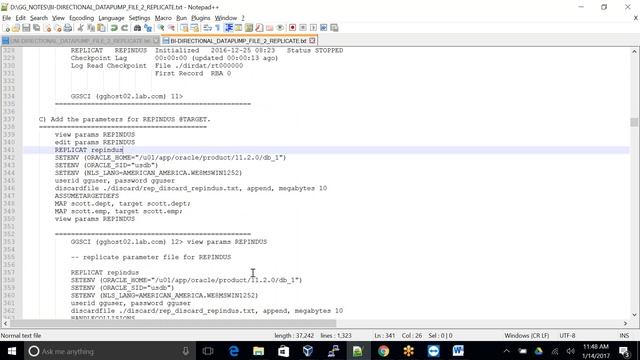Start macro recording with the red record icon
This screenshot has width=640, height=360.
(292, 28)
